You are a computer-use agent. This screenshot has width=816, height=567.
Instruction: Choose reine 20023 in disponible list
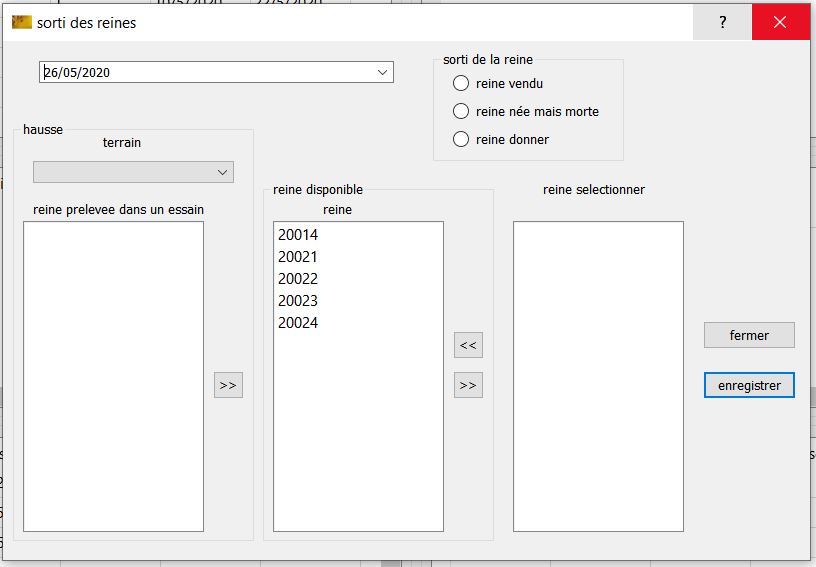298,301
